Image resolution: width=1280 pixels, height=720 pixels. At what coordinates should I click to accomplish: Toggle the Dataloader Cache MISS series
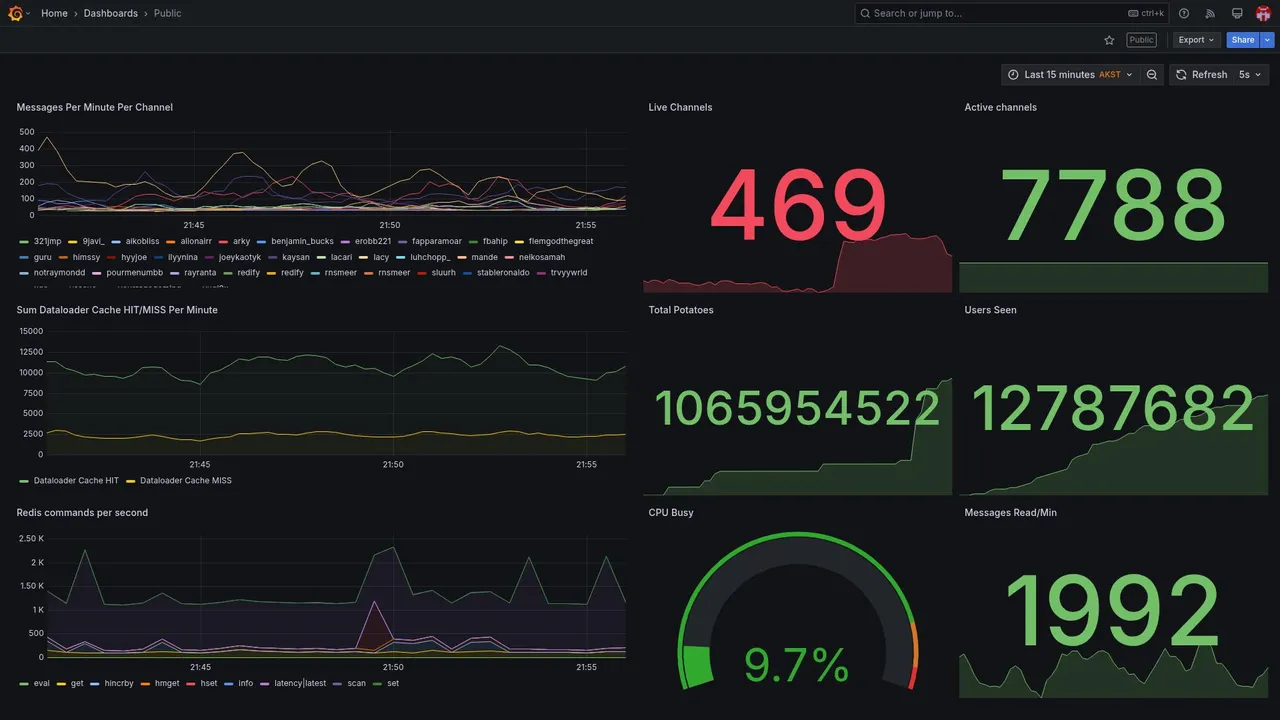tap(186, 481)
